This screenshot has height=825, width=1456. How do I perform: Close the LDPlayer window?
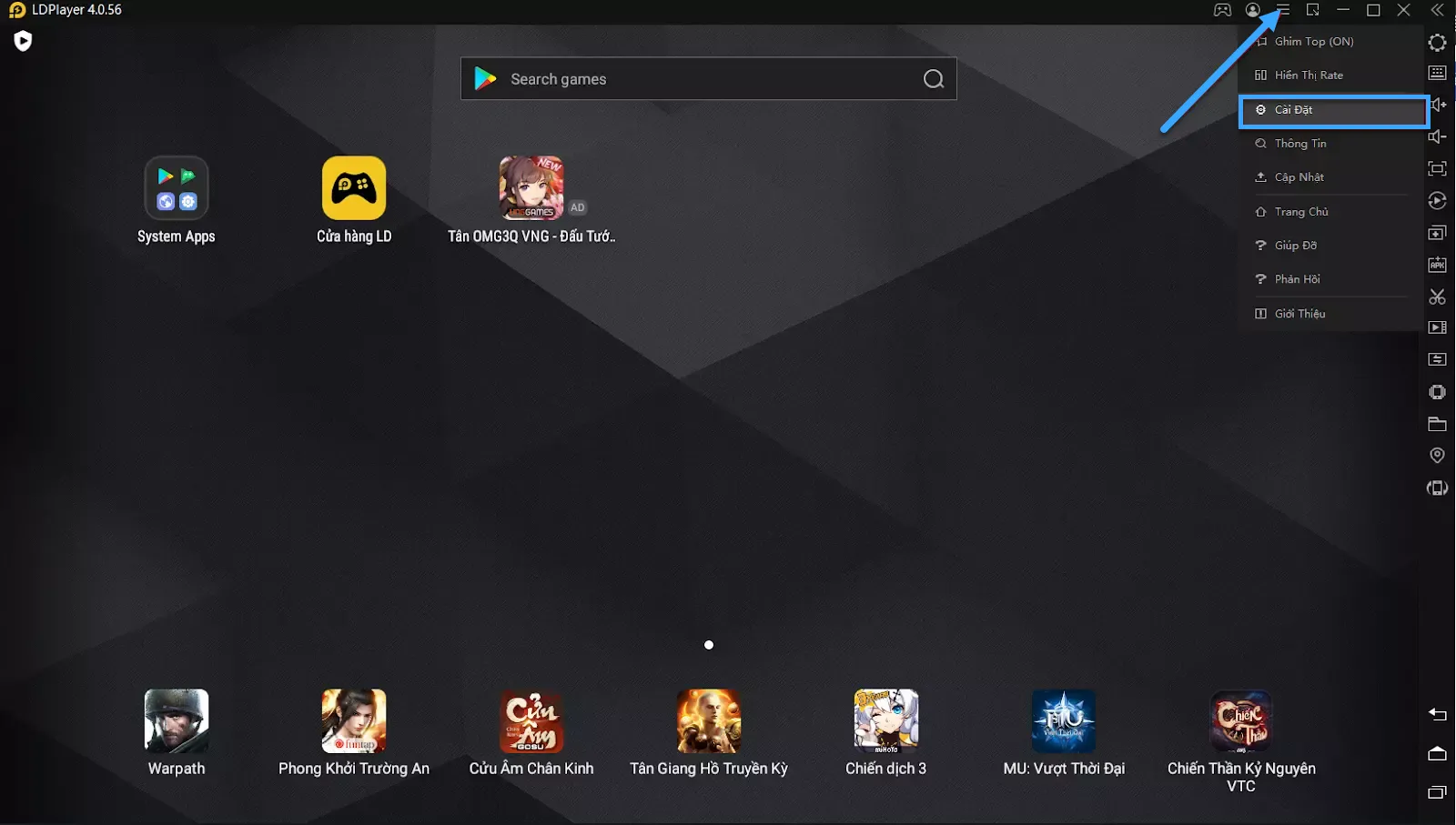(1404, 10)
